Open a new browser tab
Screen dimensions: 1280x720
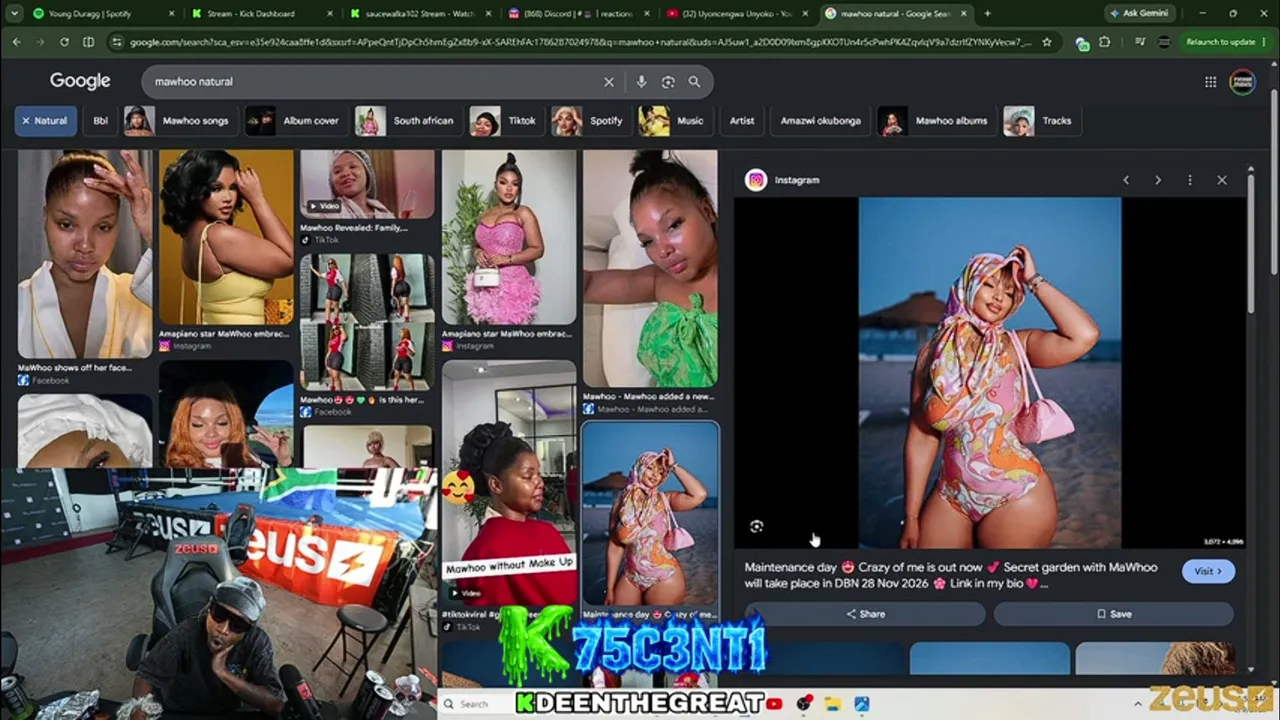pyautogui.click(x=987, y=14)
